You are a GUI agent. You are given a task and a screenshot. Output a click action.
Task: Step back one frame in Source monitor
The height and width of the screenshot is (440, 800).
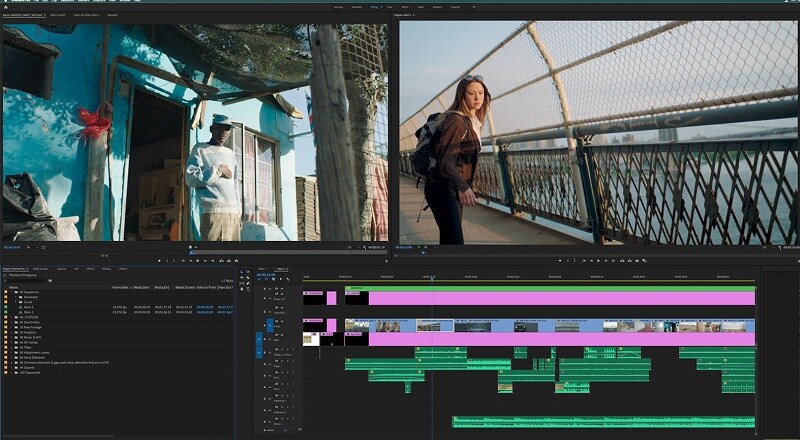tap(190, 260)
